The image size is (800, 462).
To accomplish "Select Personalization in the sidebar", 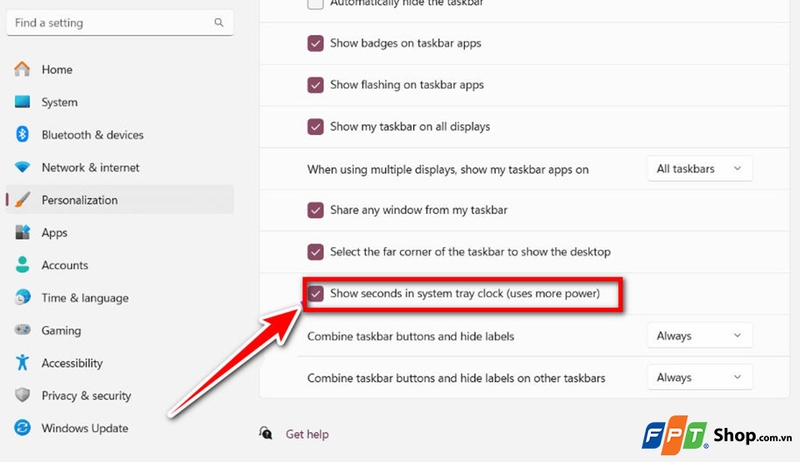I will 119,199.
